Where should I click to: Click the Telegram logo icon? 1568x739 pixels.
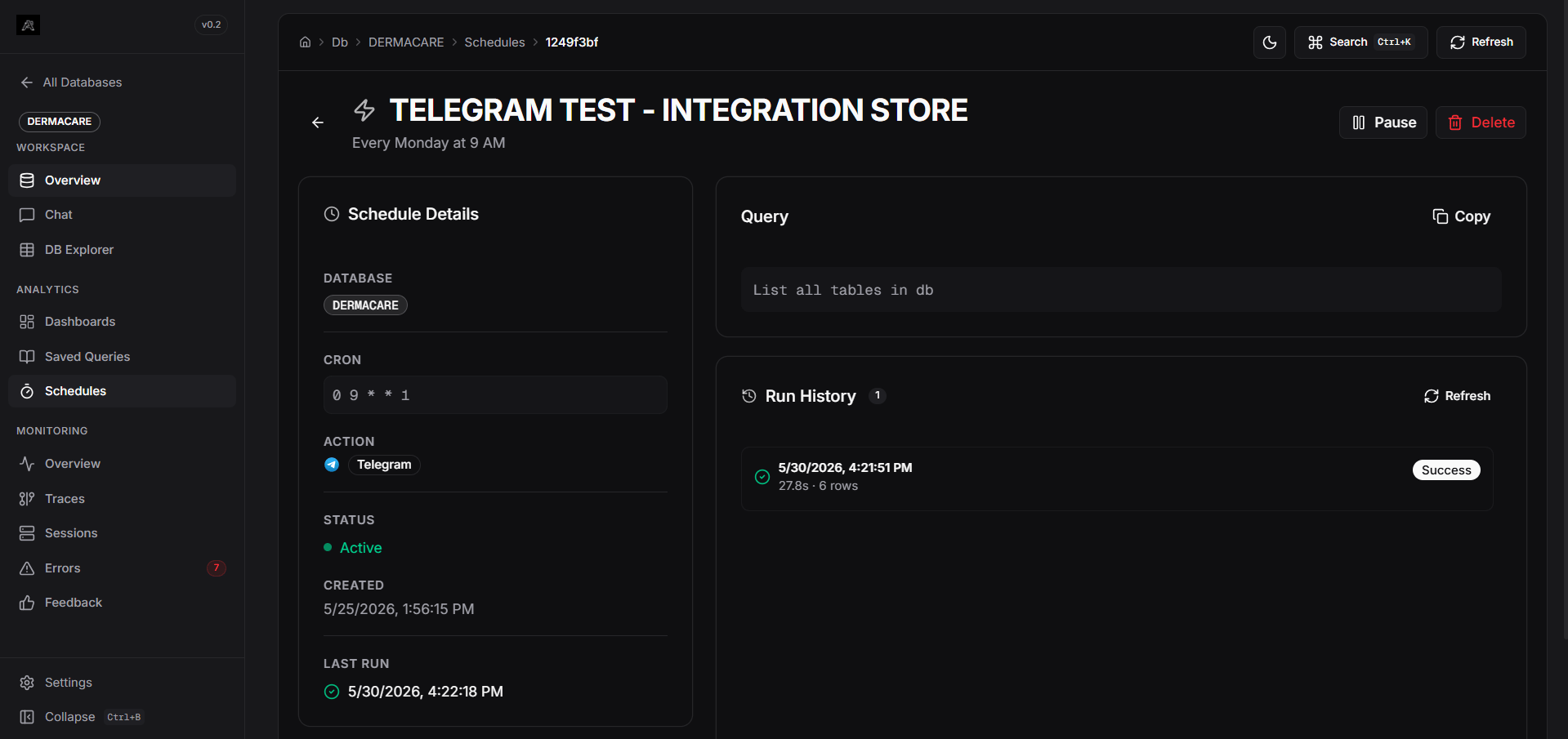point(332,465)
